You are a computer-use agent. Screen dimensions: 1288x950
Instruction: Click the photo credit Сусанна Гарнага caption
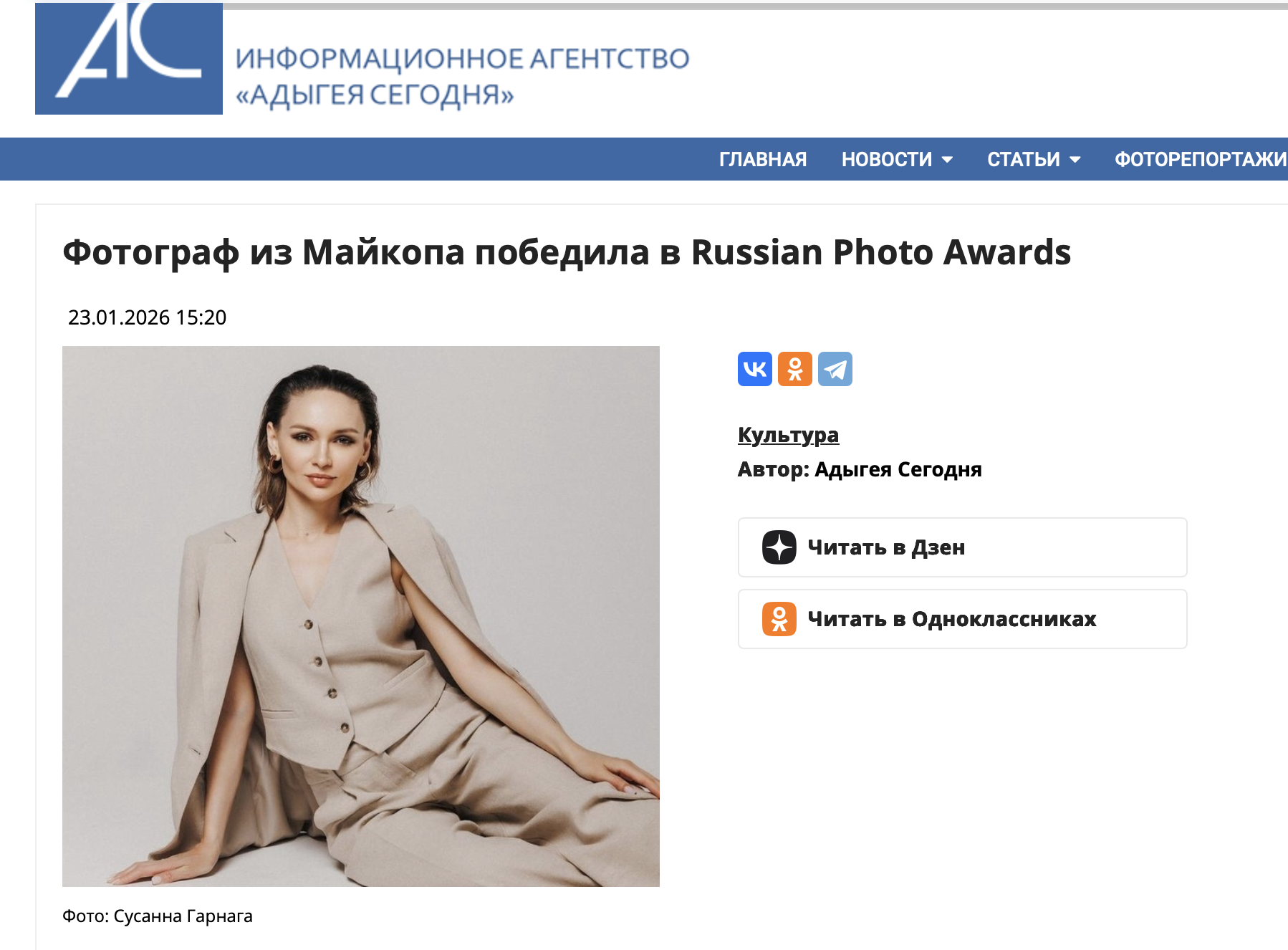coord(158,916)
